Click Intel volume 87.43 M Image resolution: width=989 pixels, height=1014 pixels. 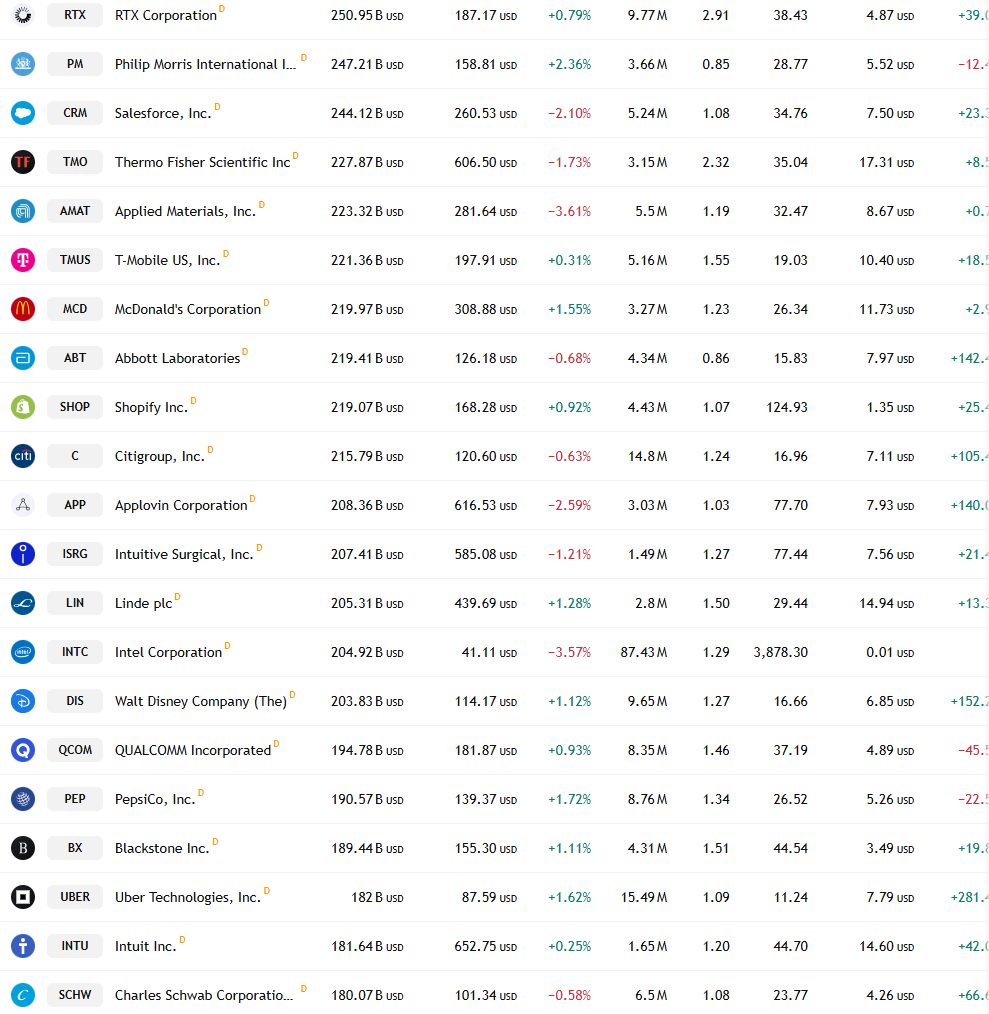[644, 653]
